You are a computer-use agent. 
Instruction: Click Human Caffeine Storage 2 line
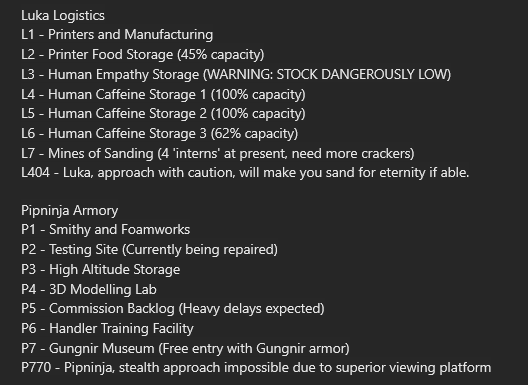(163, 114)
